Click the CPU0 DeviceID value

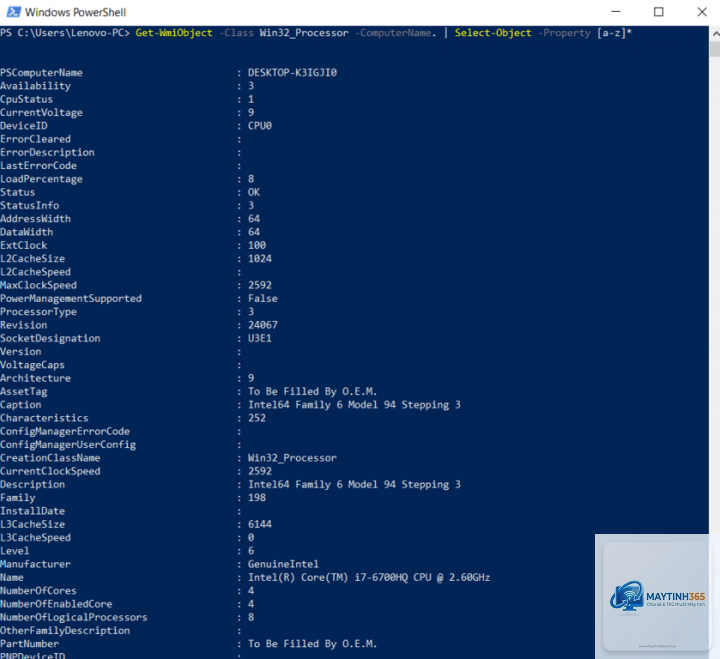click(x=260, y=126)
